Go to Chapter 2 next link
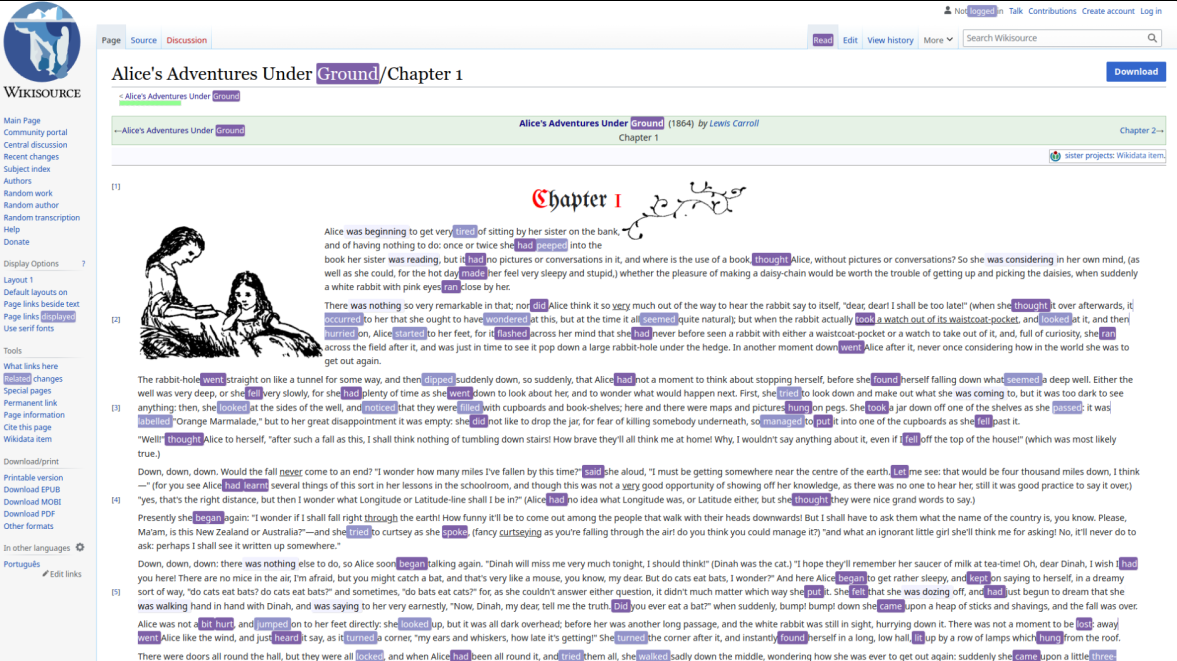This screenshot has width=1177, height=661. click(1141, 131)
